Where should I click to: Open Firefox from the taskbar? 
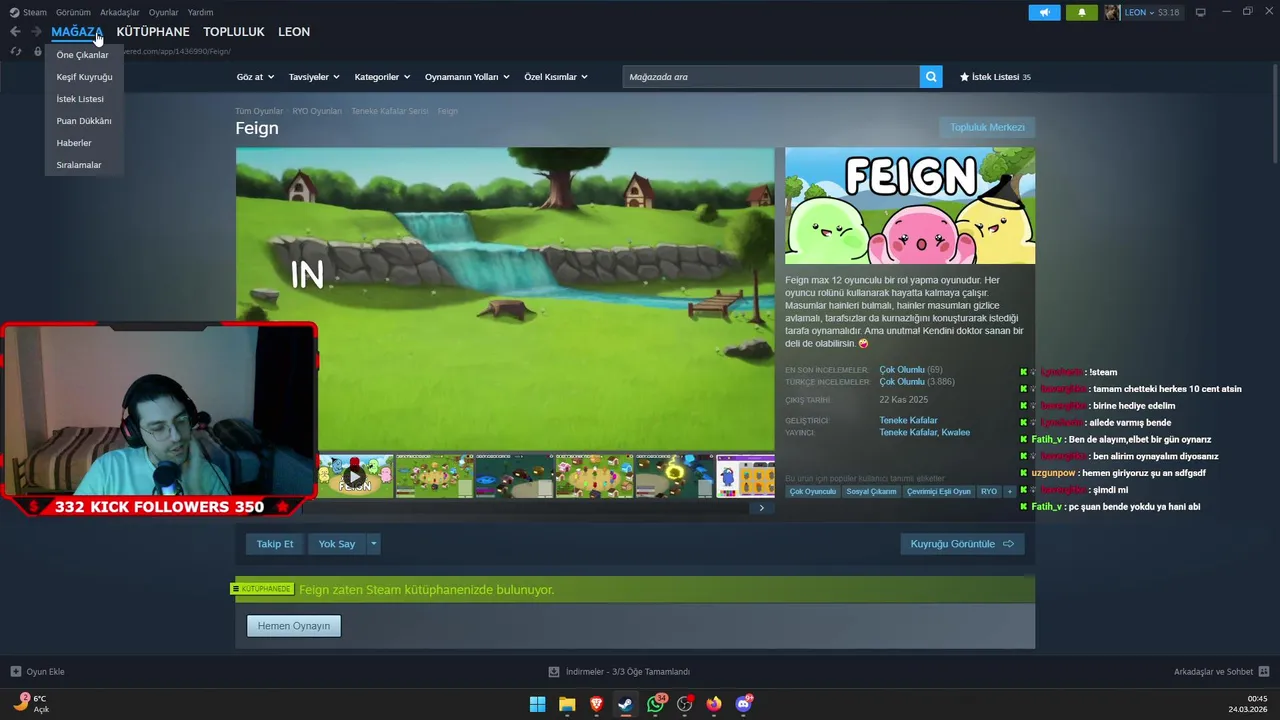coord(713,704)
